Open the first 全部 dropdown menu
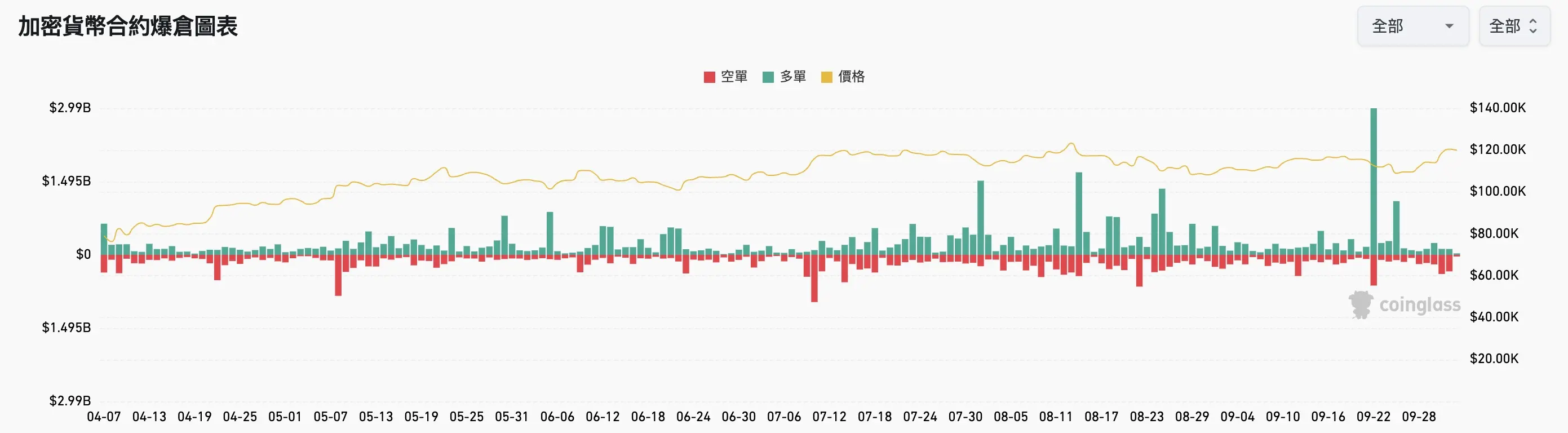This screenshot has width=1568, height=433. (x=1412, y=26)
